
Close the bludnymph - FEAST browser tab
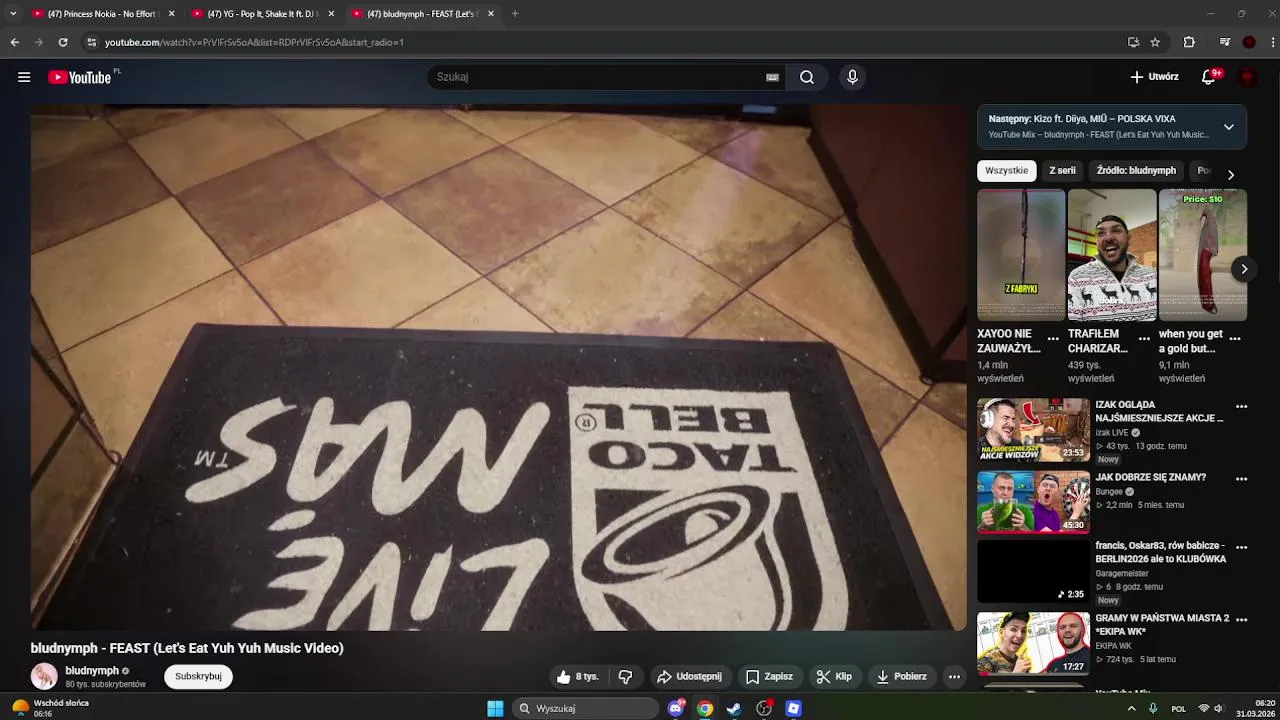(x=491, y=14)
